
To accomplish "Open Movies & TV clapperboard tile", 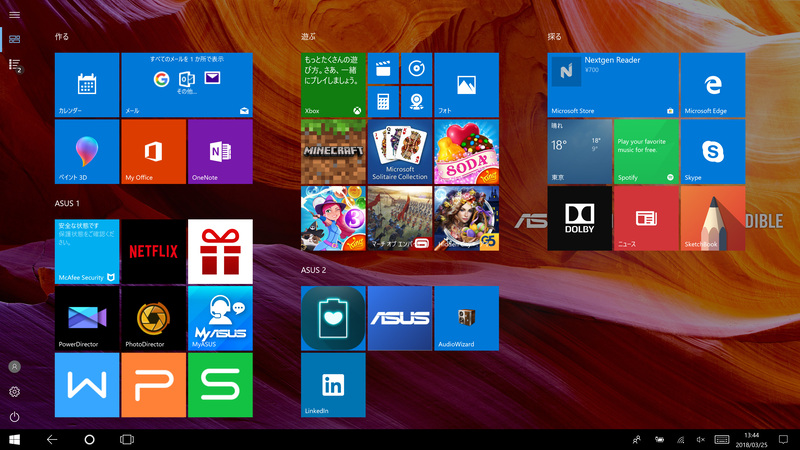I will point(383,68).
